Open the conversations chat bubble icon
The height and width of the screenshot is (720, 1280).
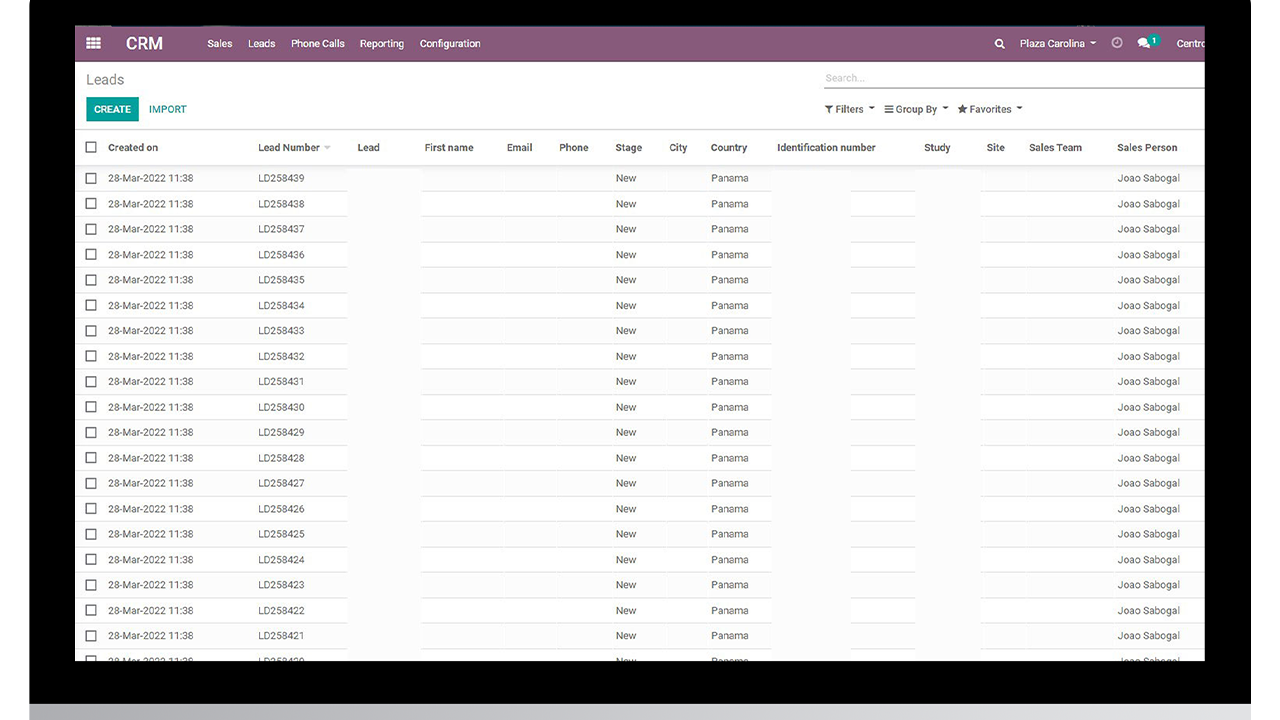coord(1144,44)
